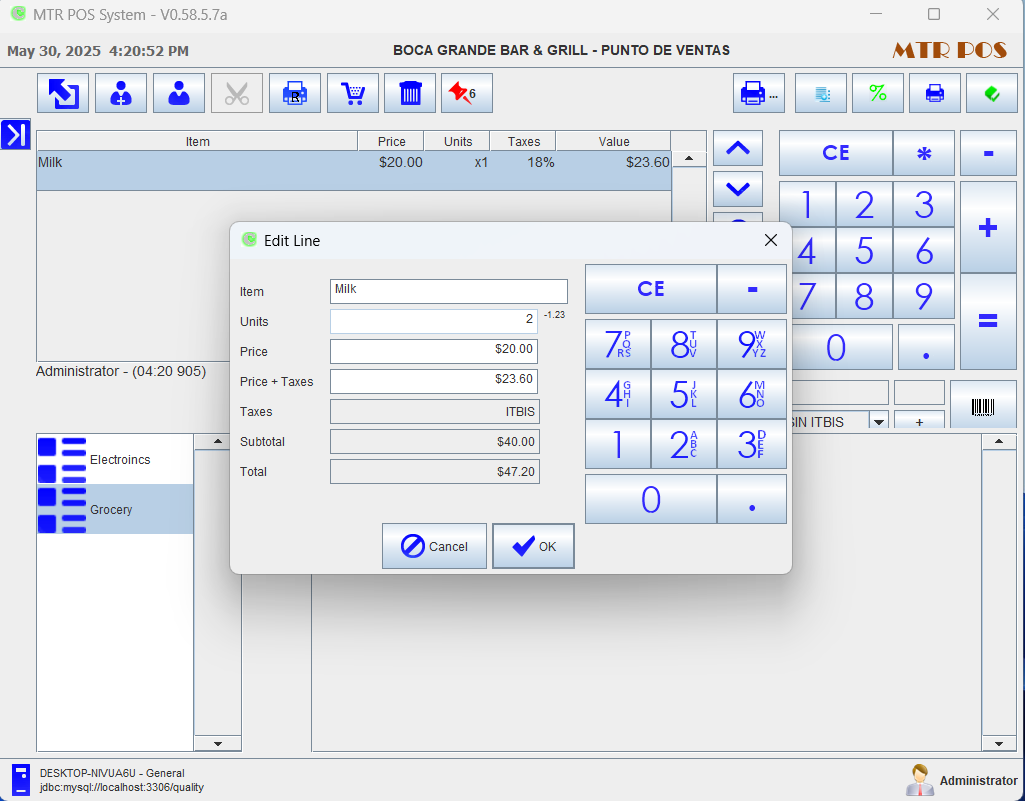Tap 8 TUV on the Edit Line keypad
1025x801 pixels.
[684, 344]
